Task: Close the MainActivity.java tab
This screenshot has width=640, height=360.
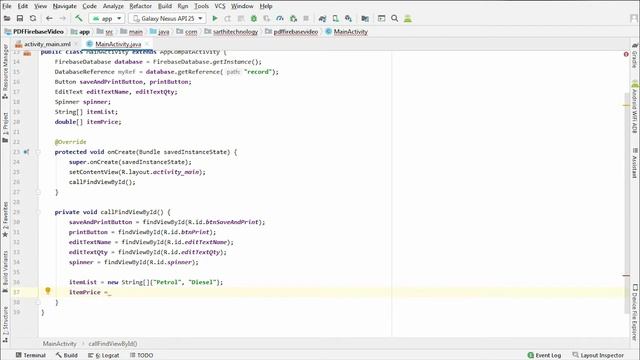Action: tap(147, 44)
